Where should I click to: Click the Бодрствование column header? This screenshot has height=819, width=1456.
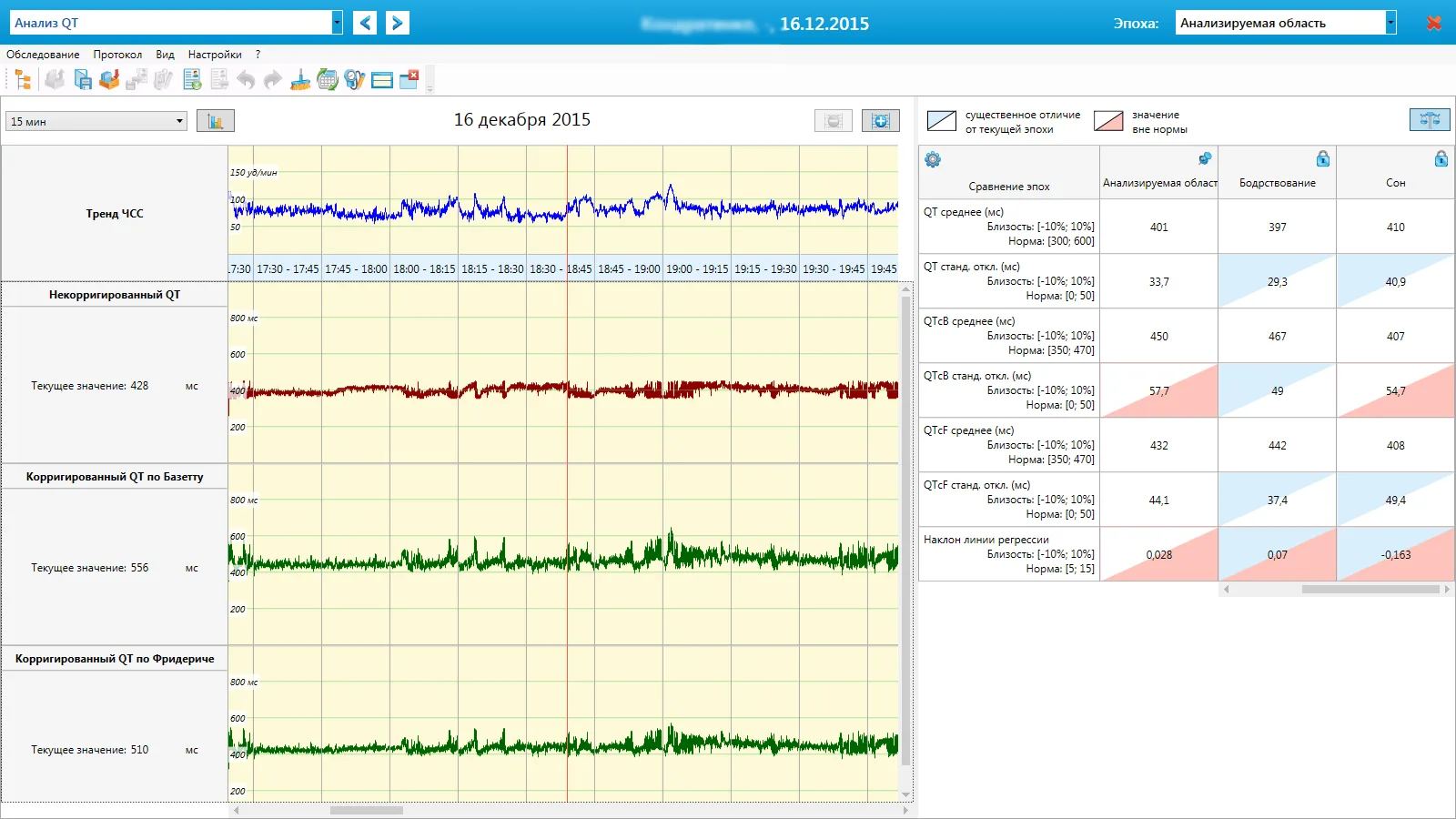[x=1278, y=183]
